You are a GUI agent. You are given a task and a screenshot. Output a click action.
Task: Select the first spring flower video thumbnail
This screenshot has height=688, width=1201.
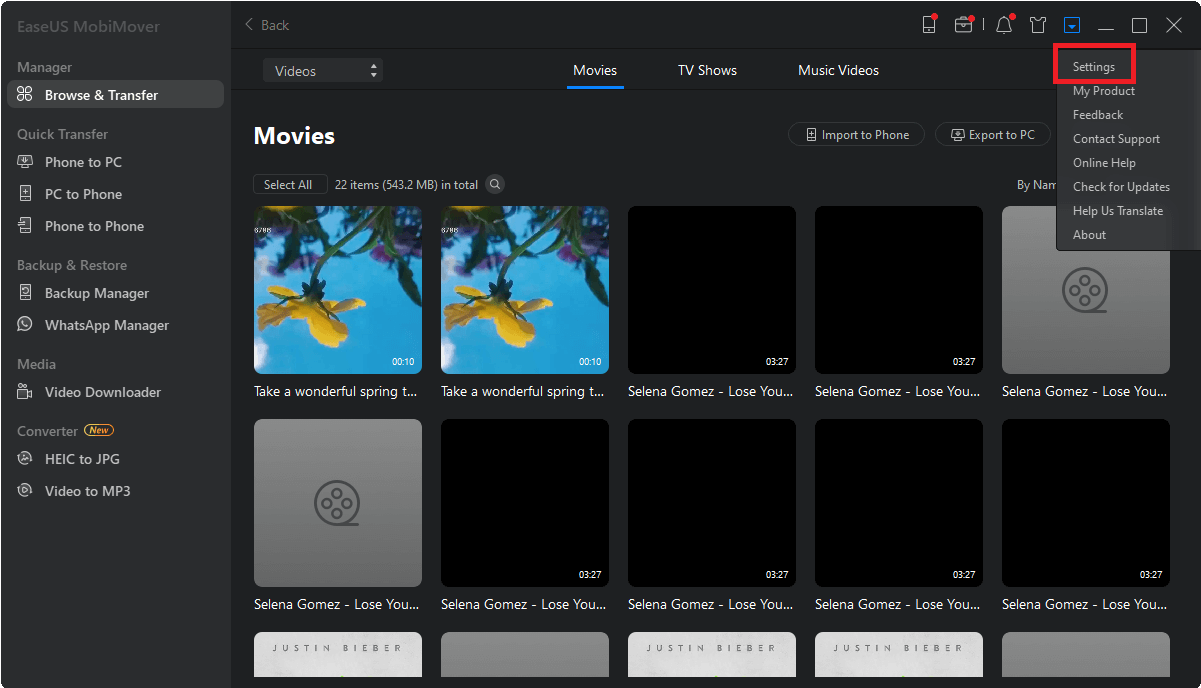click(x=338, y=290)
